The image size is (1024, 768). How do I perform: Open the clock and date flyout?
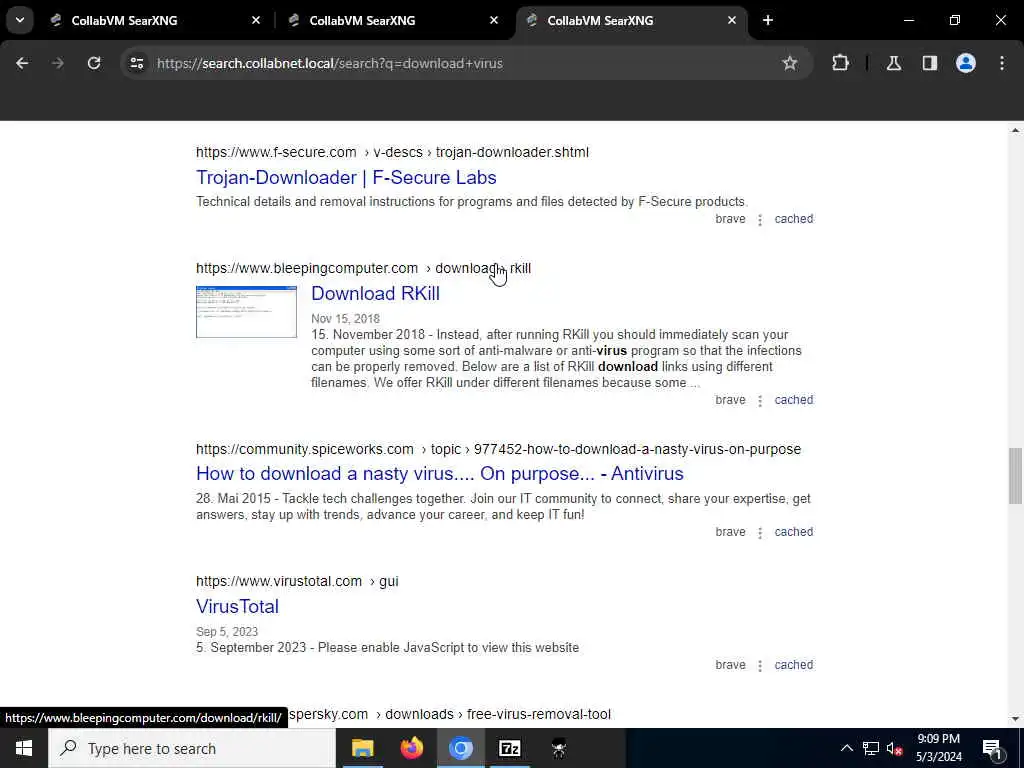938,748
